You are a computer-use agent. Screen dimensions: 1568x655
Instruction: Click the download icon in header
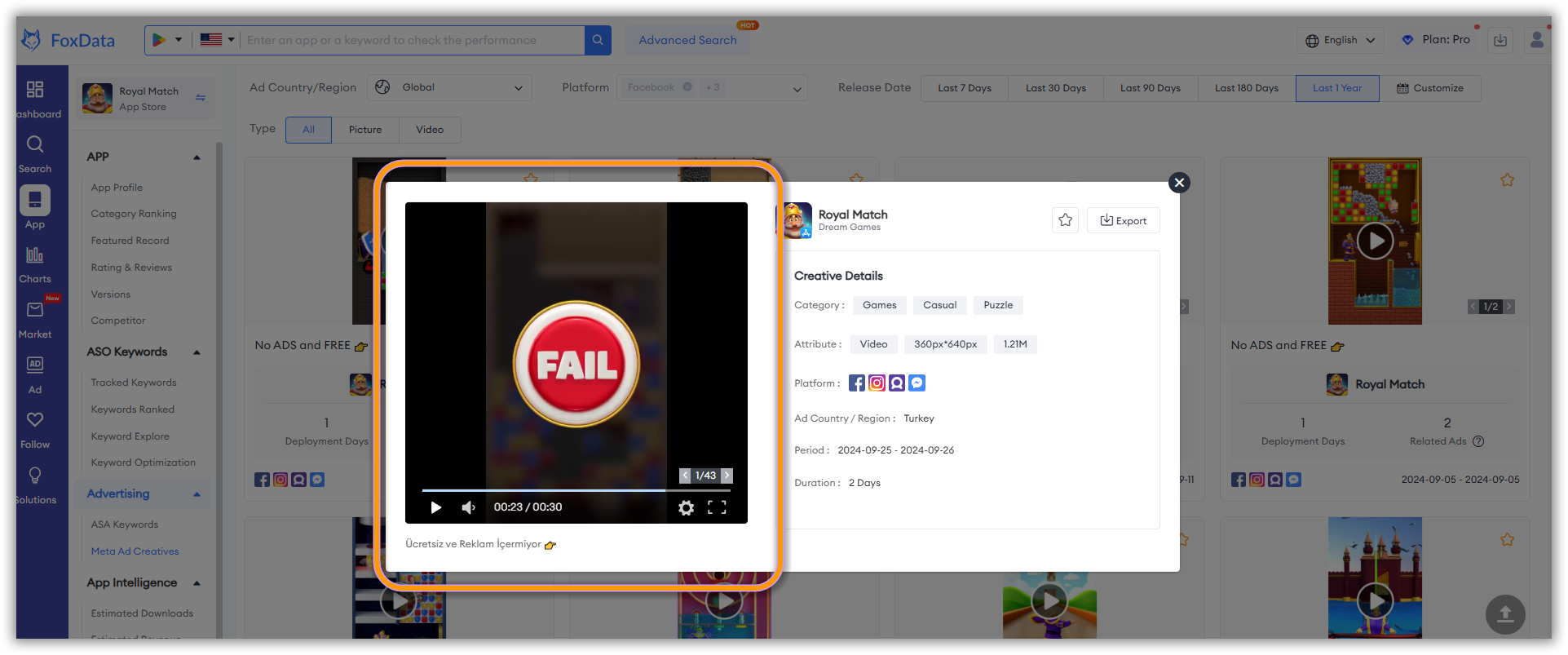1500,40
